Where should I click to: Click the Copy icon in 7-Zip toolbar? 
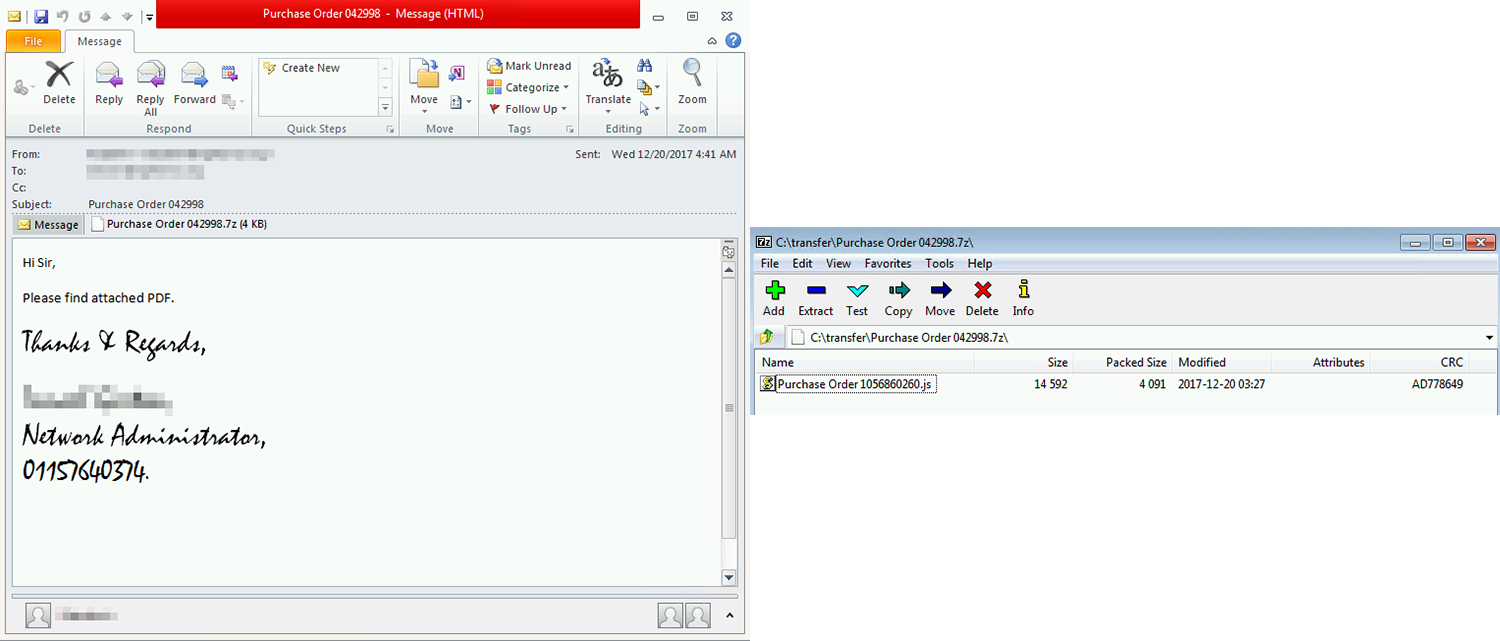click(x=897, y=297)
